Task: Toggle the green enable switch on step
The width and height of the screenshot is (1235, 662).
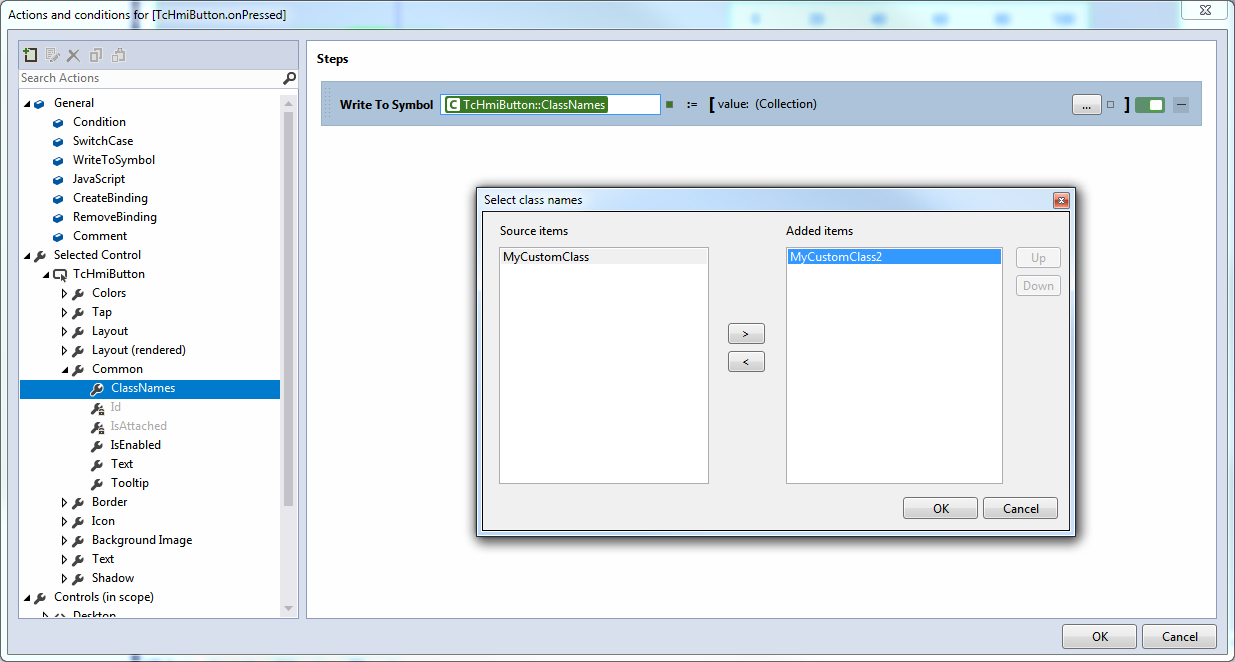Action: (1150, 104)
